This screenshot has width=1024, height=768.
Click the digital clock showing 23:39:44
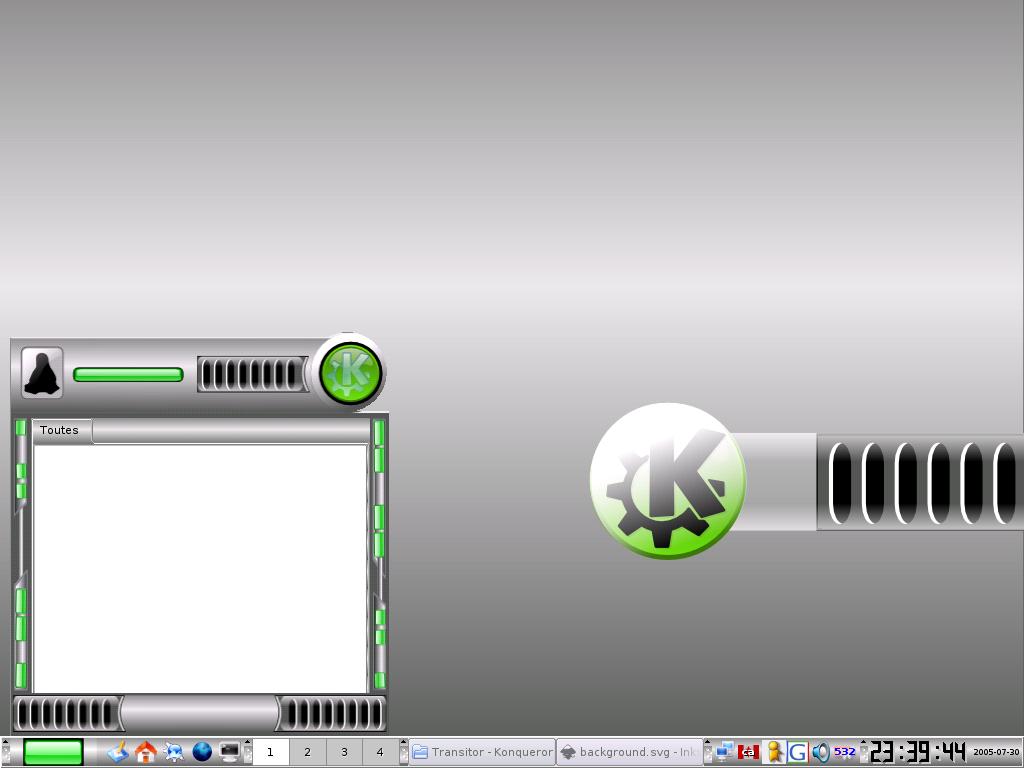918,752
